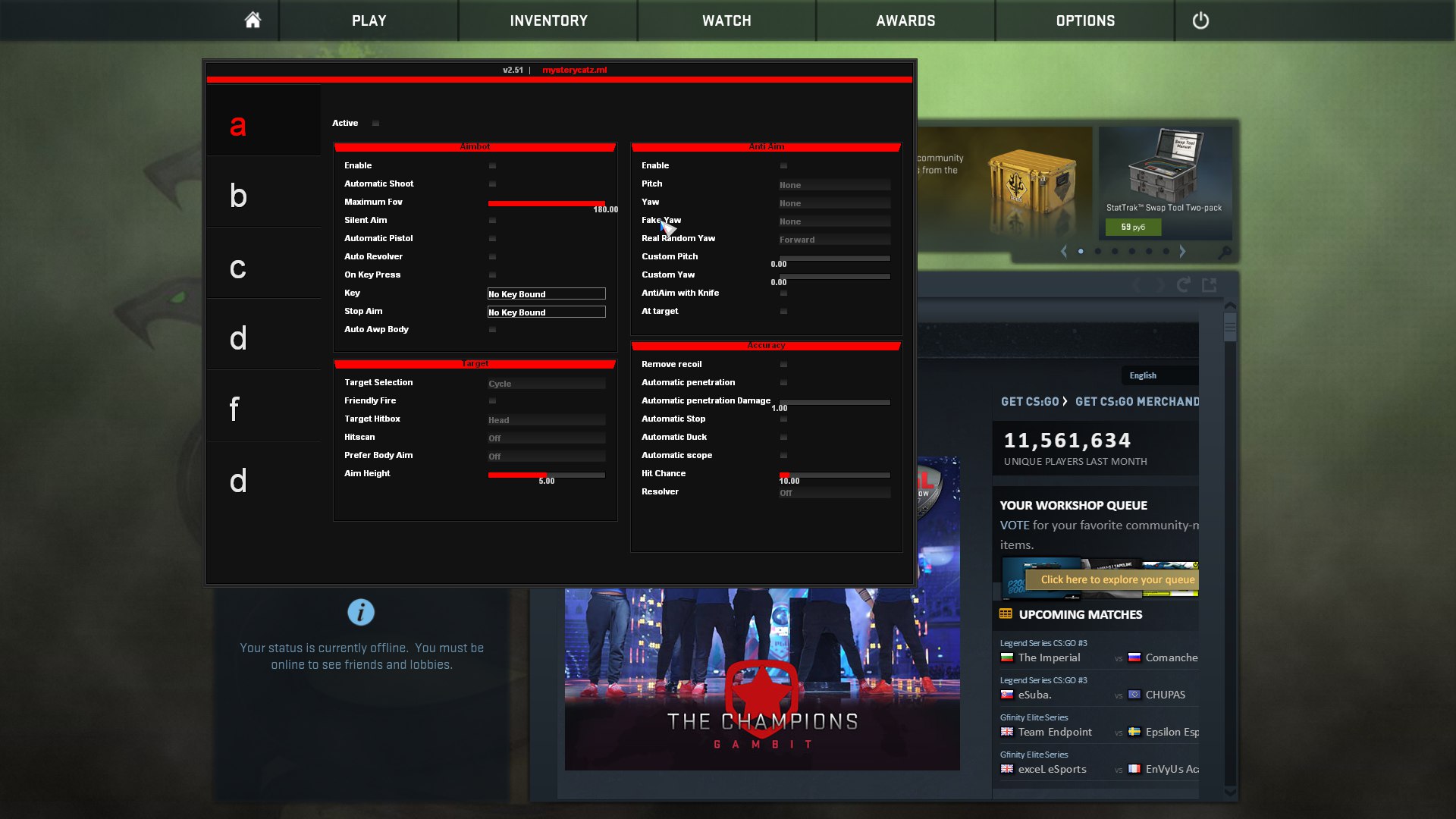Toggle the Remove recoil checkbox
1456x819 pixels.
pyautogui.click(x=783, y=364)
